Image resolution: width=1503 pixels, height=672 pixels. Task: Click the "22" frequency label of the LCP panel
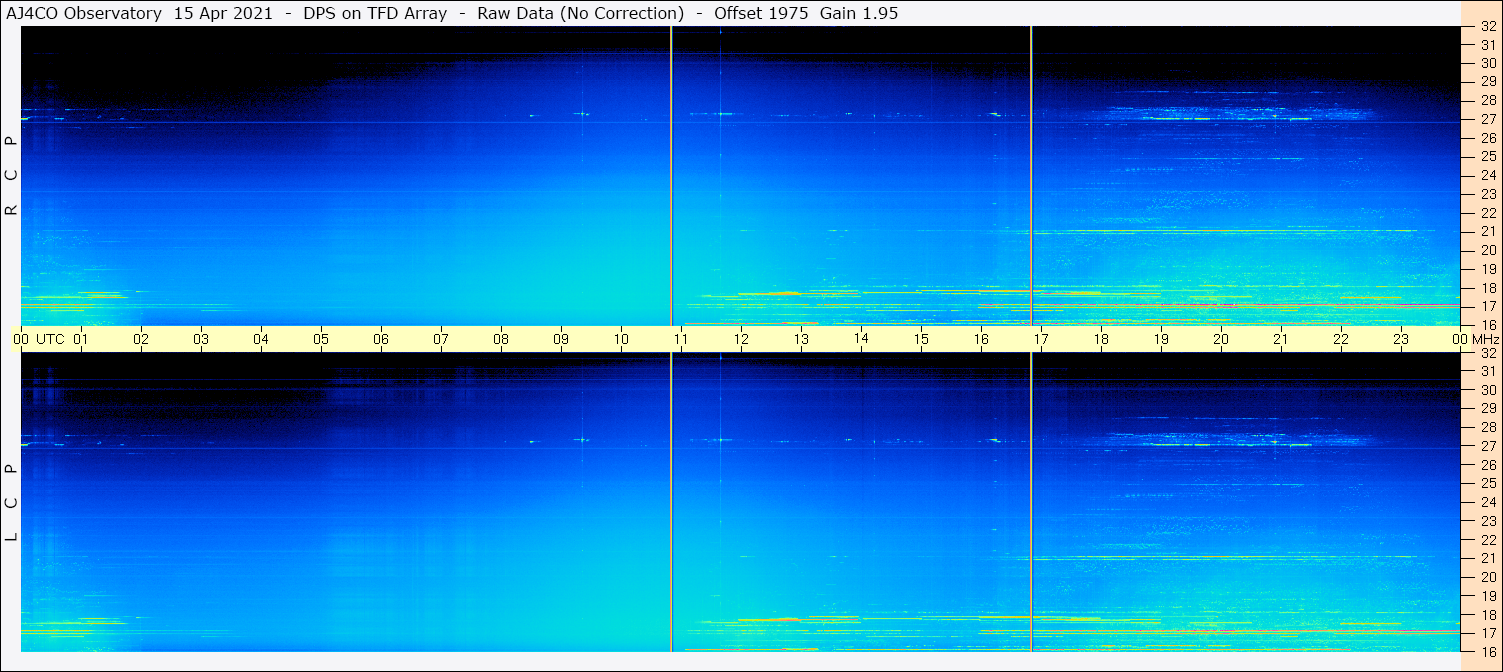pyautogui.click(x=1488, y=539)
